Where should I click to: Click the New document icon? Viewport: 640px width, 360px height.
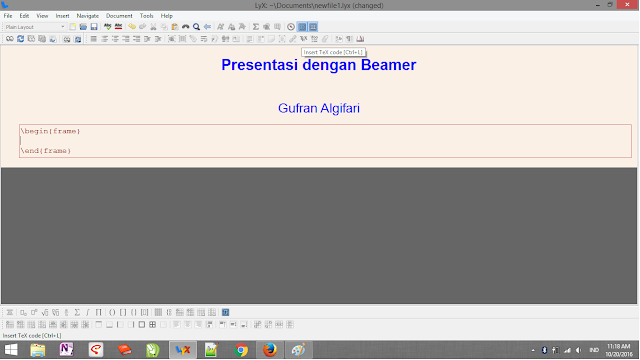[73, 27]
